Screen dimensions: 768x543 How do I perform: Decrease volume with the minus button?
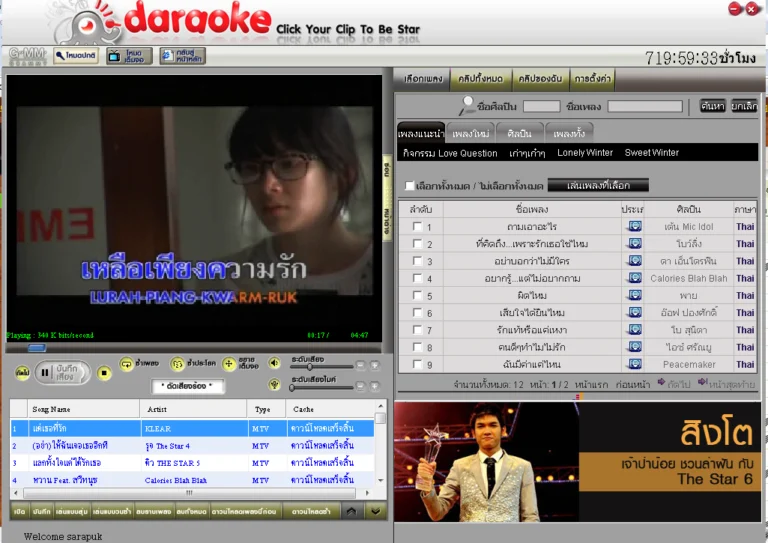[x=360, y=365]
